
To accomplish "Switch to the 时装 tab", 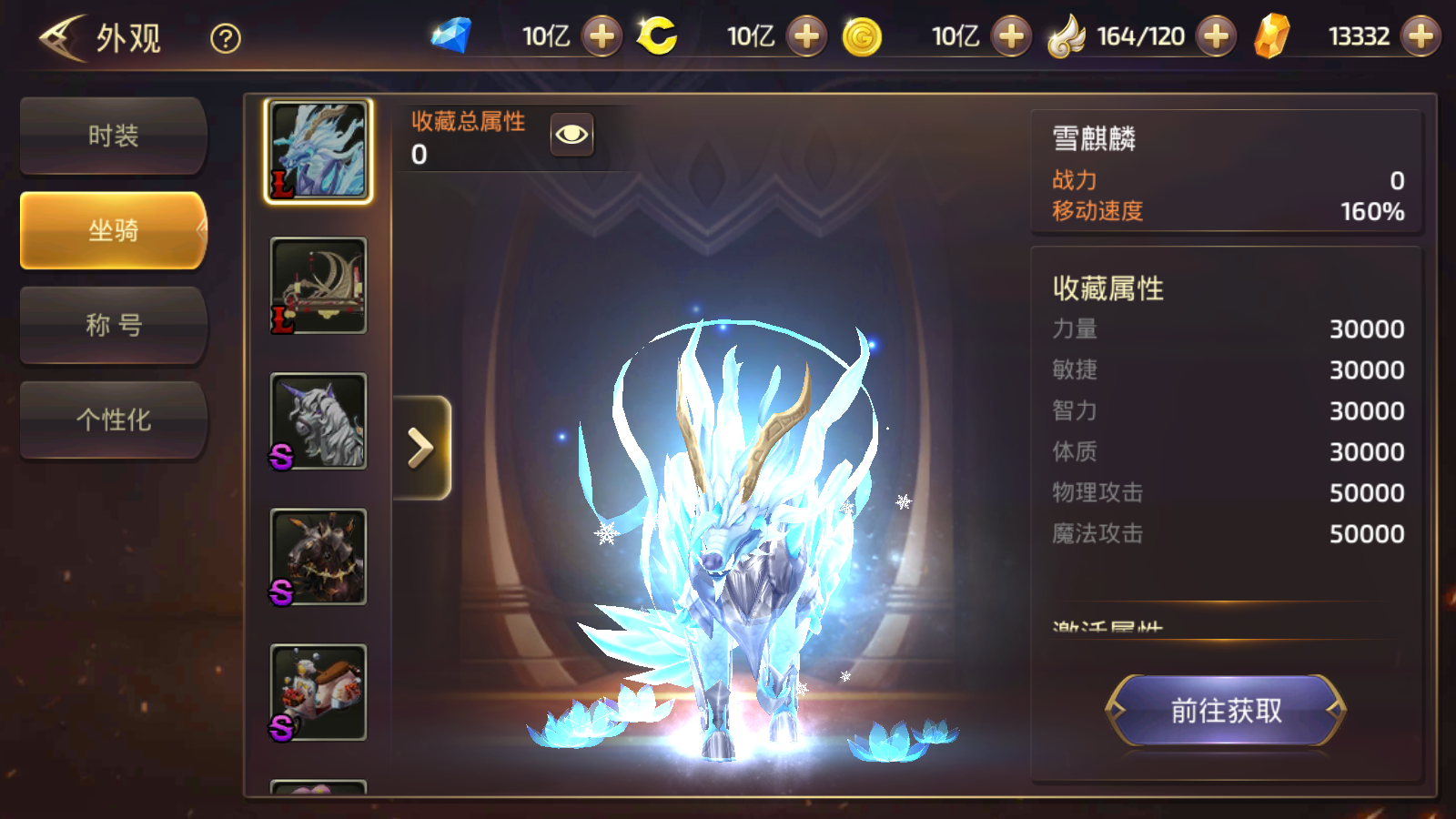I will 114,136.
